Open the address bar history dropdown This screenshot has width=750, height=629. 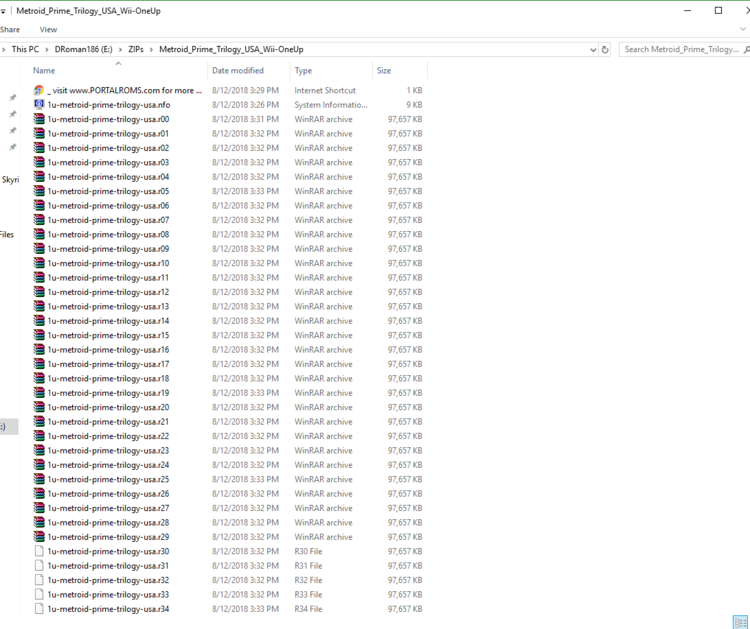[593, 49]
